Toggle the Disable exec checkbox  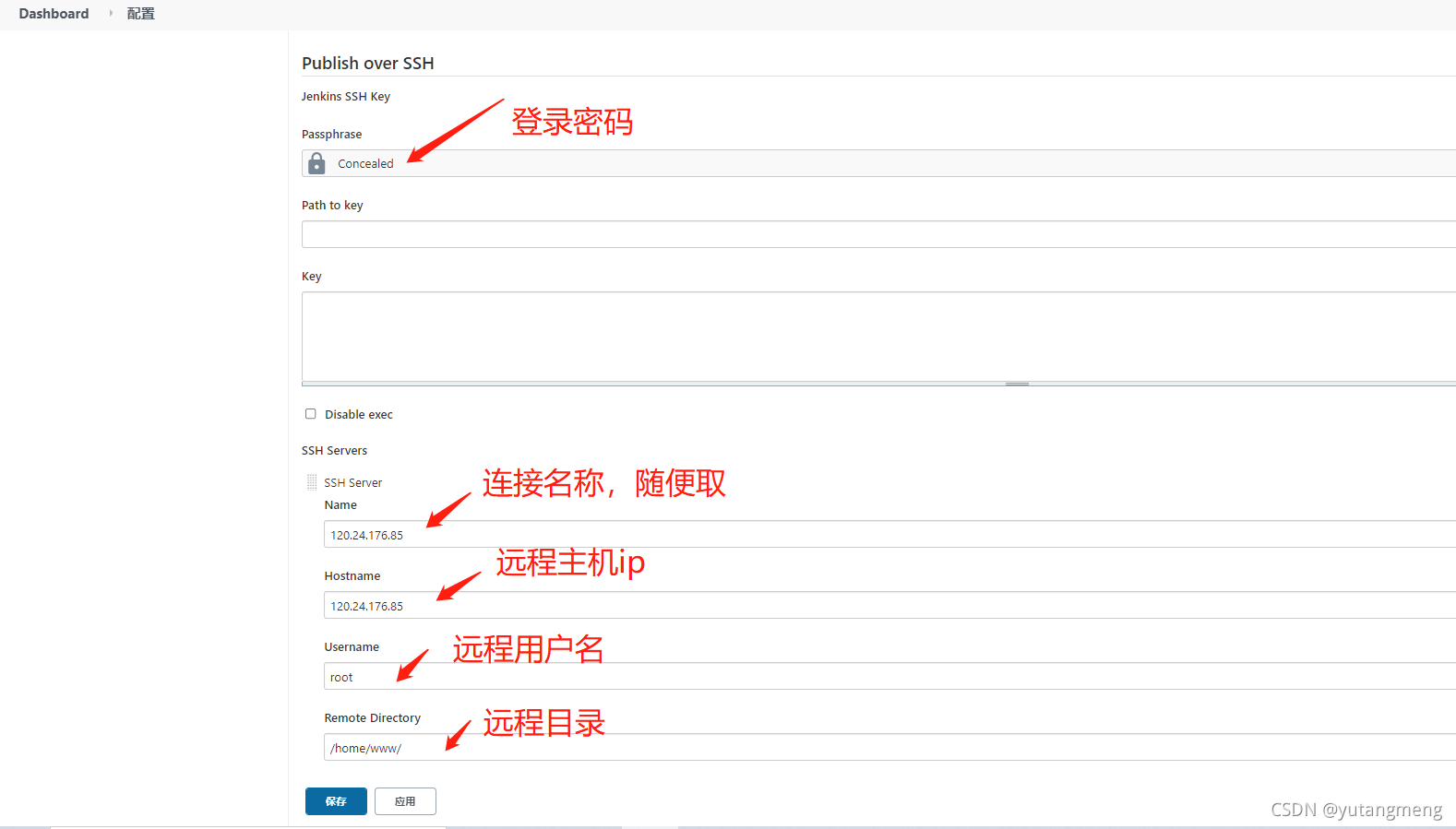click(x=311, y=414)
